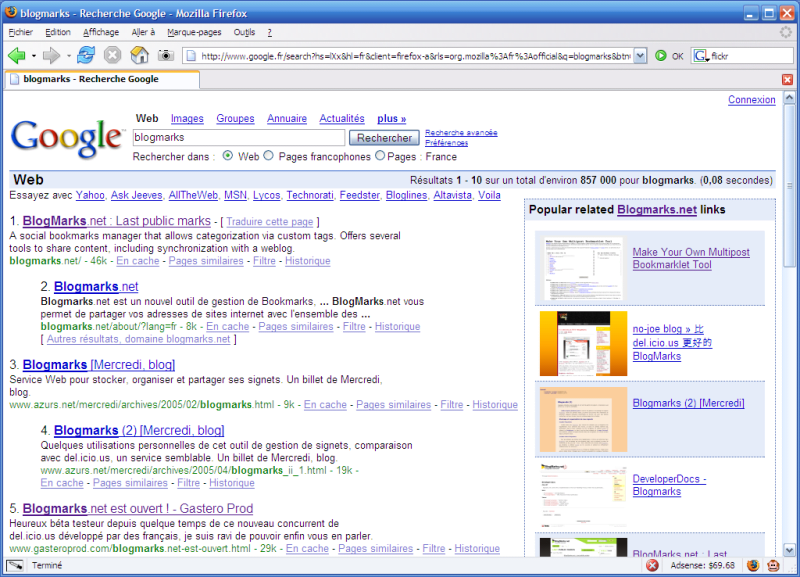Select the Pages France radio button
Screen dimensions: 800x577
[380, 156]
